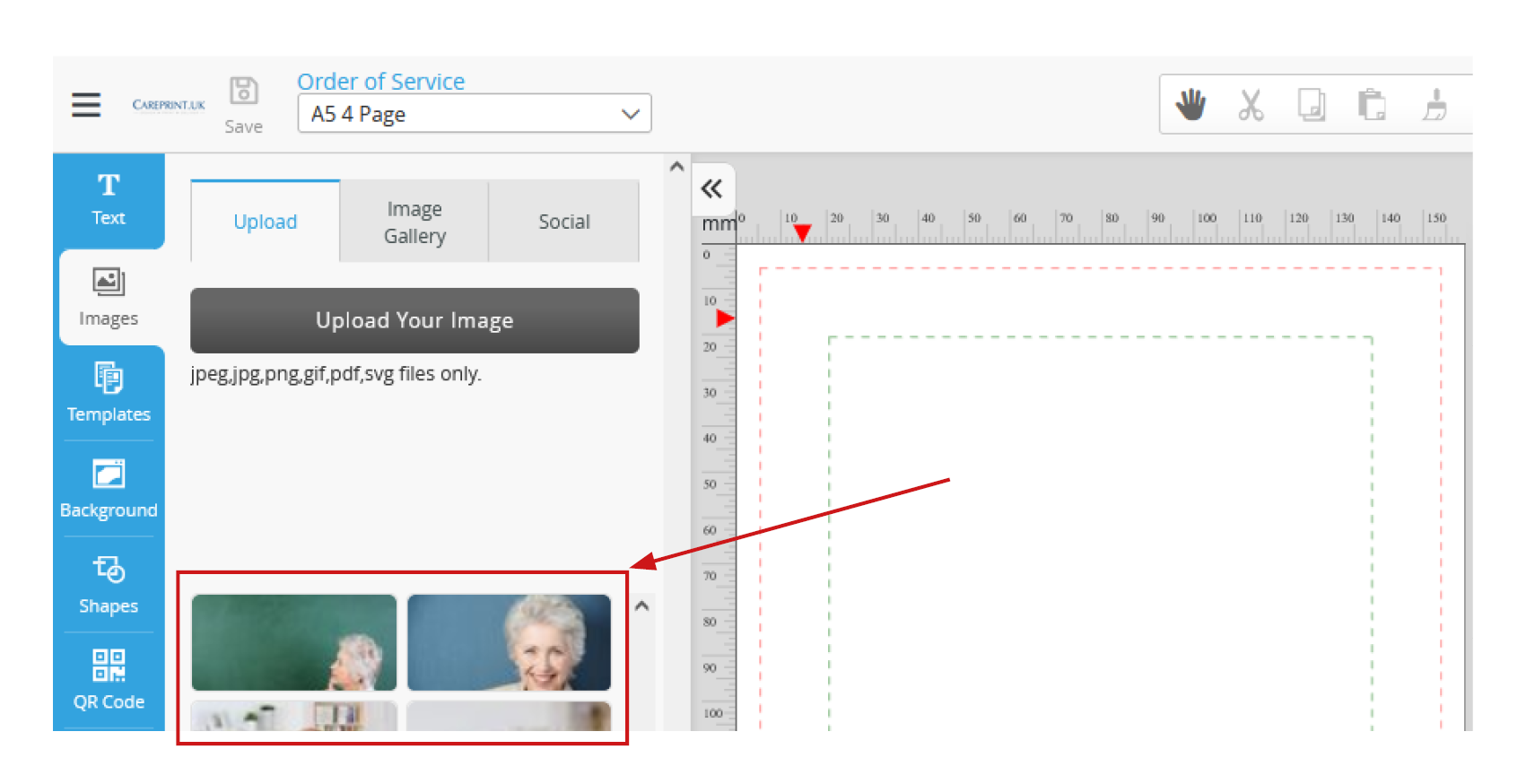Viewport: 1526px width, 784px height.
Task: Select the blue background woman thumbnail
Action: tap(509, 642)
